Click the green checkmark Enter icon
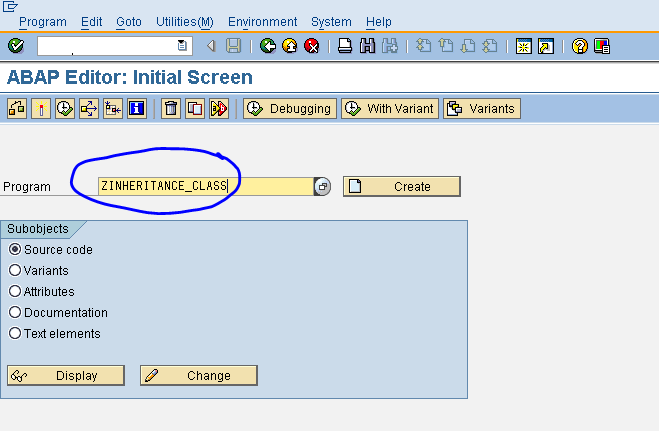 16,45
